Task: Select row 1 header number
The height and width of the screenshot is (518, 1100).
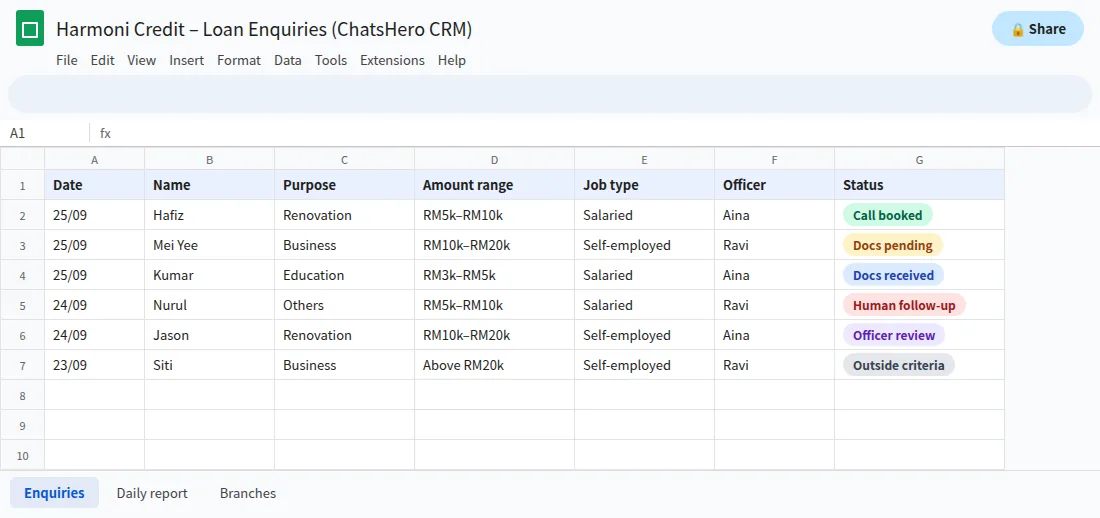Action: point(22,185)
